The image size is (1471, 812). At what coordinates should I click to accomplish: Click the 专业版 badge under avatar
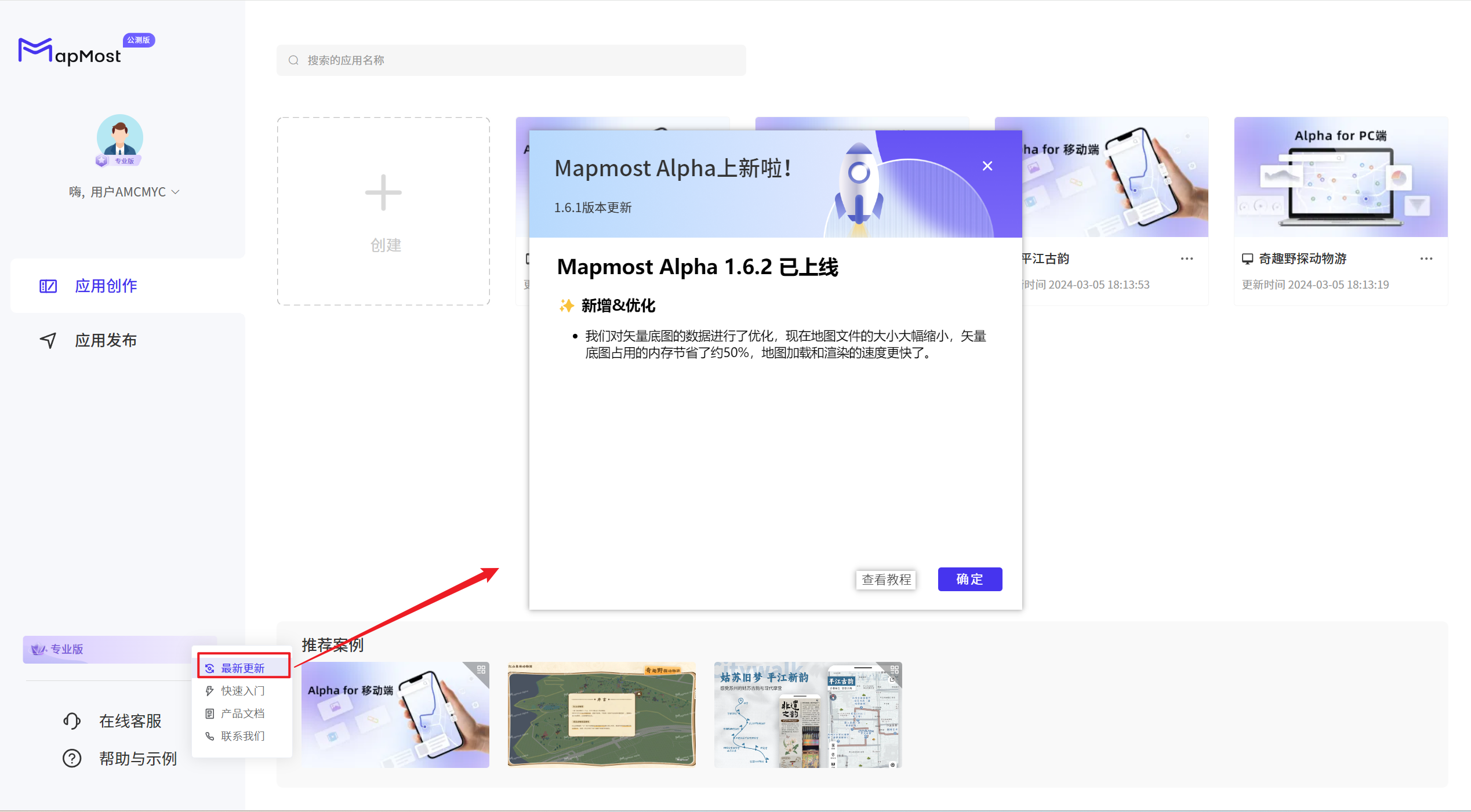point(119,161)
